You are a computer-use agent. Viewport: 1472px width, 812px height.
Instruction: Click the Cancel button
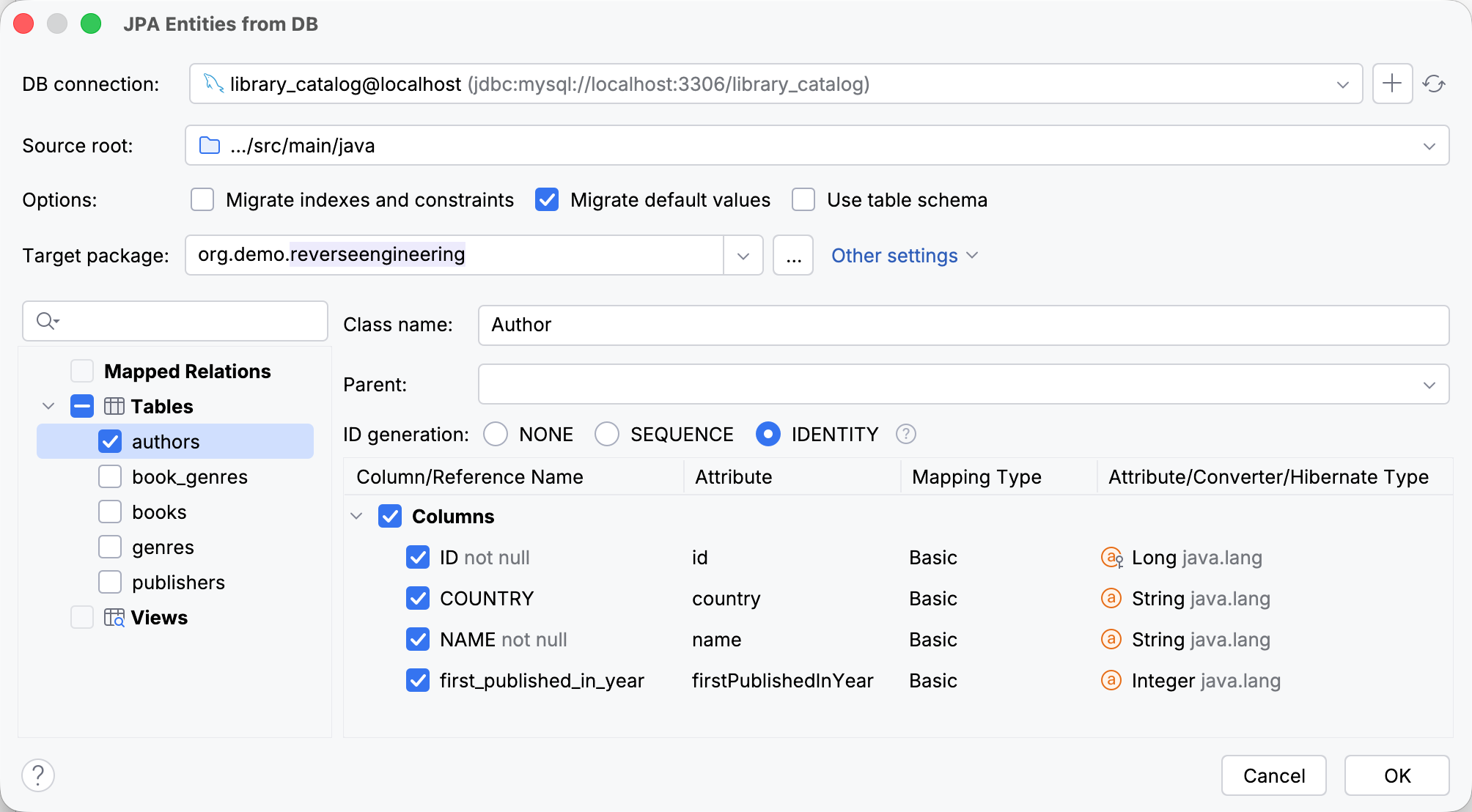1274,775
